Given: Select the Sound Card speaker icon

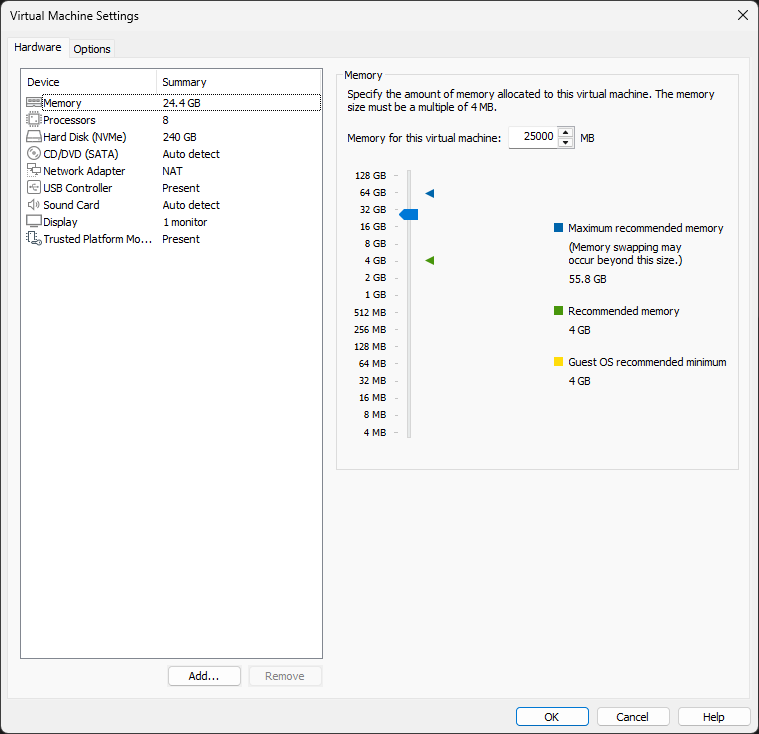Looking at the screenshot, I should pos(33,204).
